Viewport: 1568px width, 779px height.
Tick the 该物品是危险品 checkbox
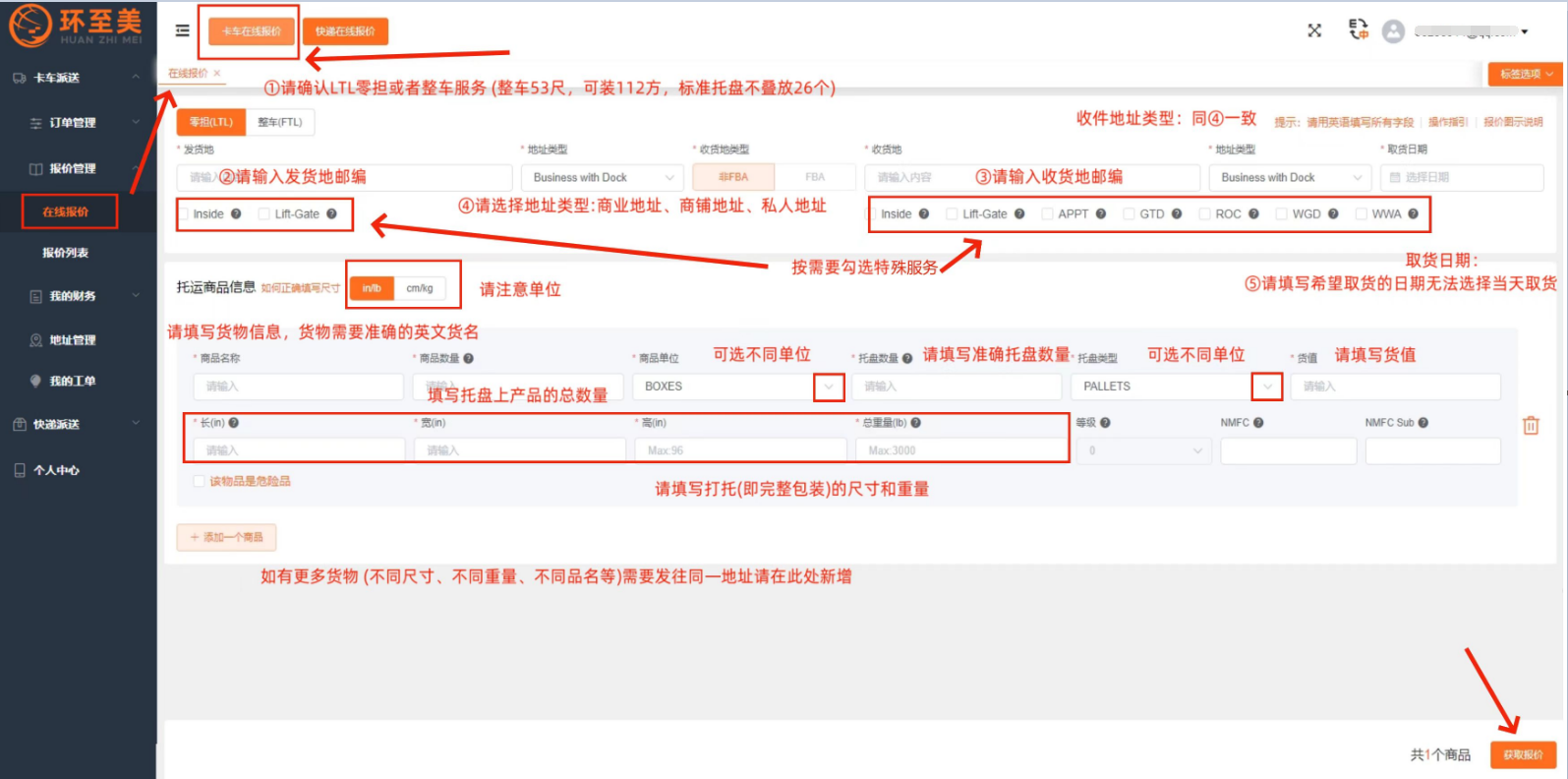pos(200,481)
